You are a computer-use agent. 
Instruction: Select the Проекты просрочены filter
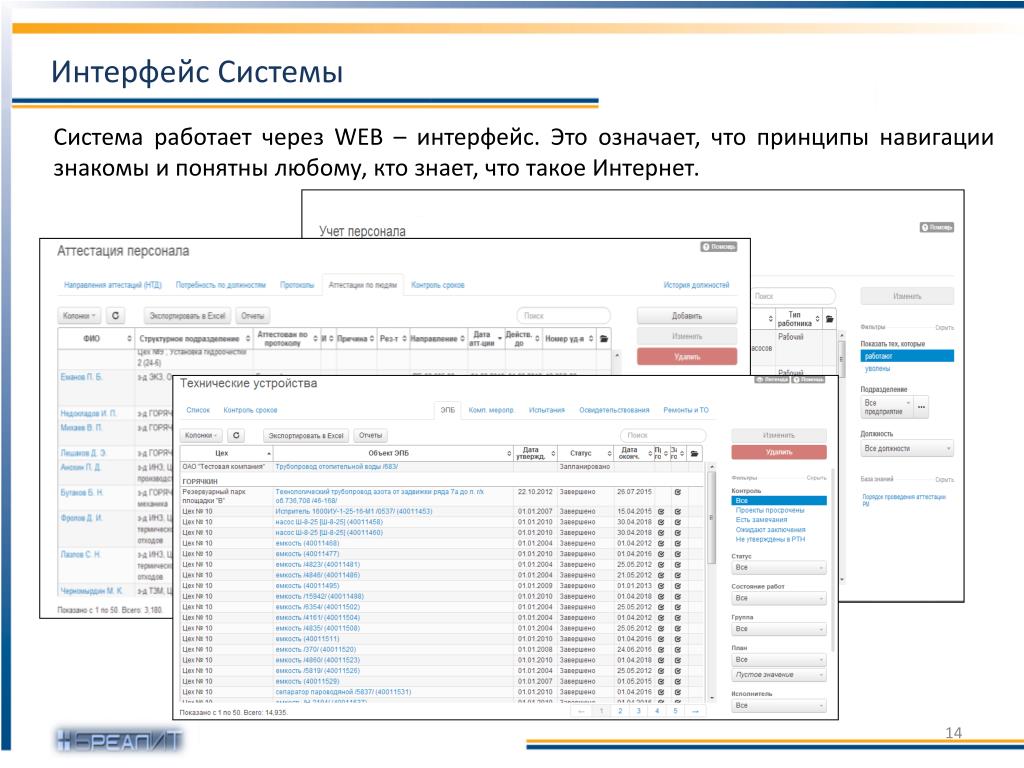pos(769,510)
